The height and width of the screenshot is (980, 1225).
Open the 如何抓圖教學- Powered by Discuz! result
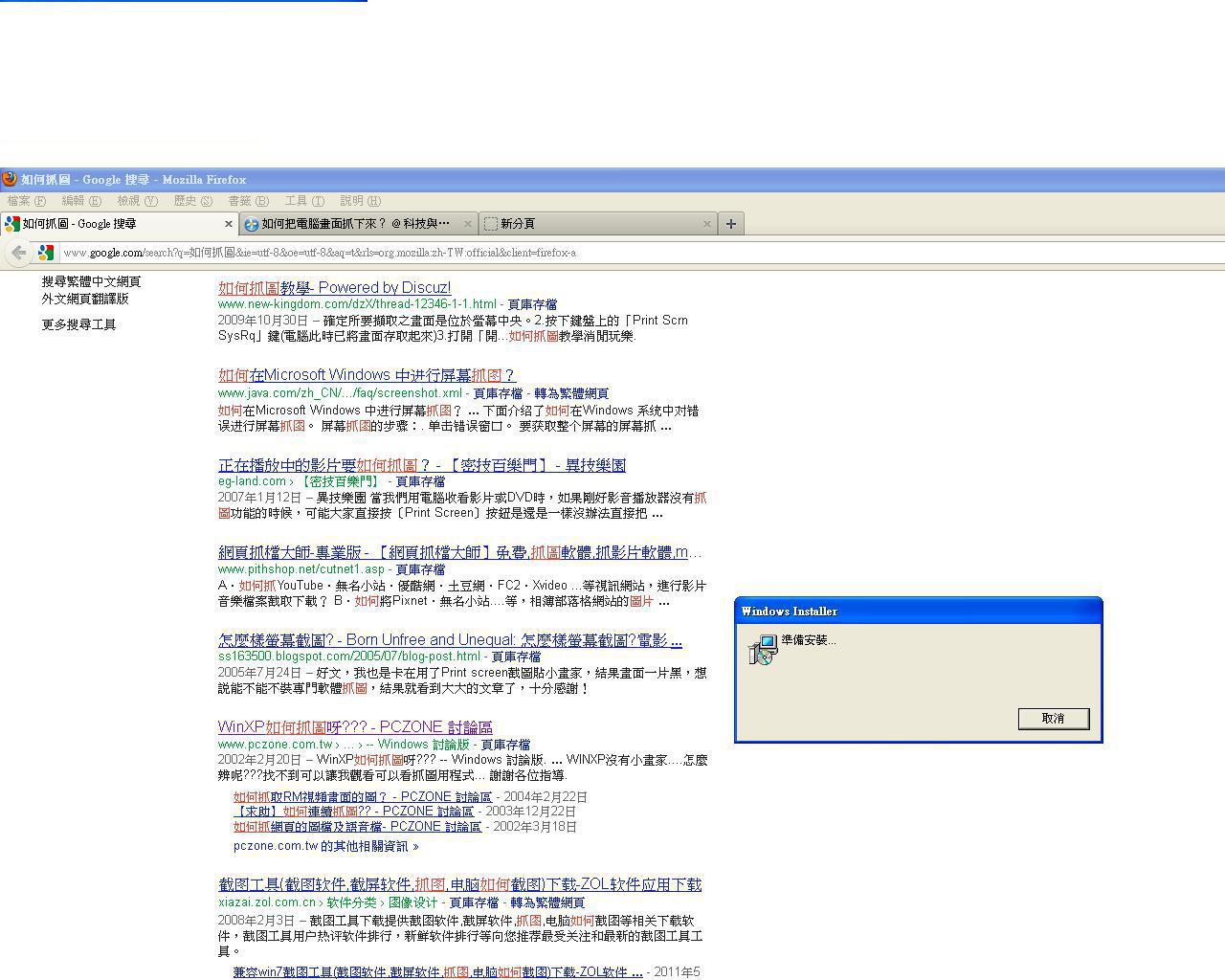pos(334,288)
